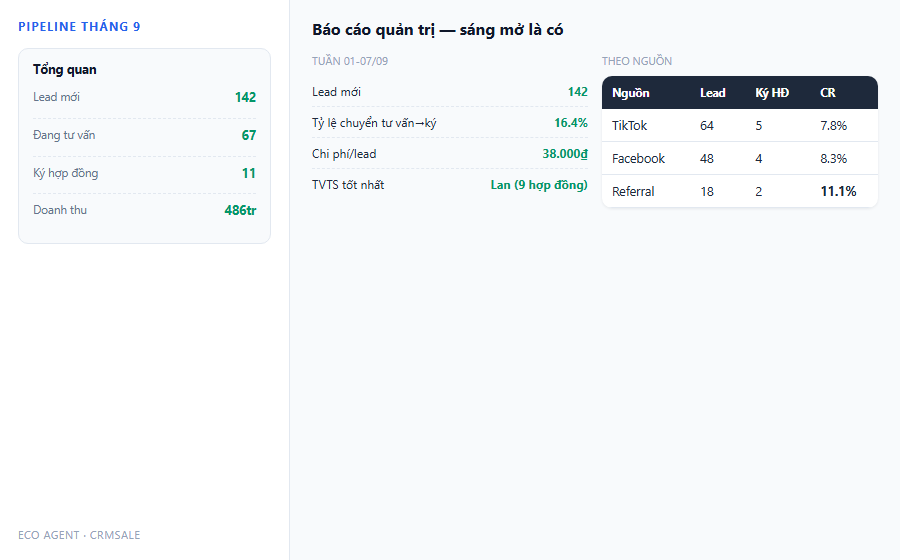The width and height of the screenshot is (900, 560).
Task: Select the TUẦN 01-07/09 section label
Action: point(350,61)
